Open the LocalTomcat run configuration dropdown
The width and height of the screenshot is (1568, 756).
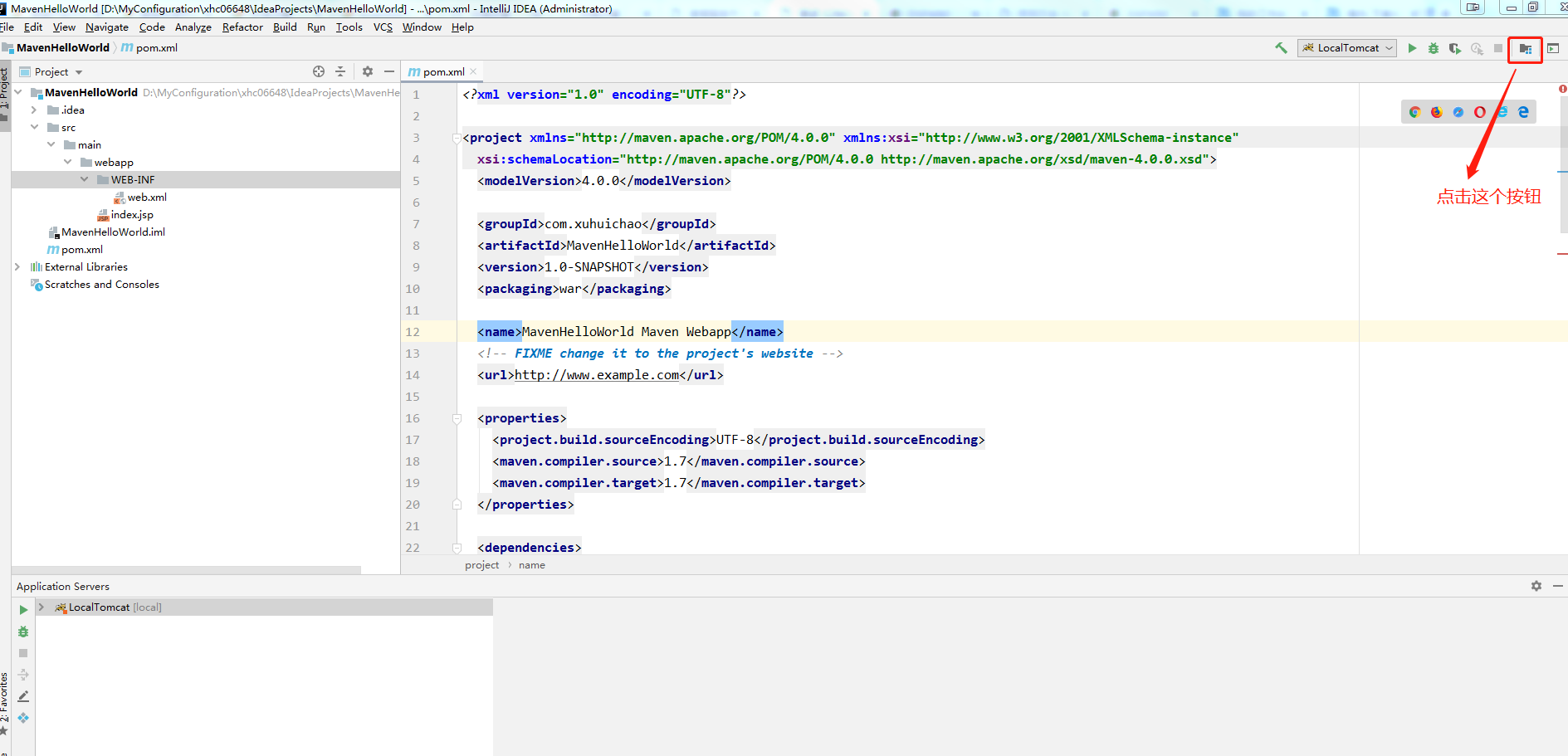pyautogui.click(x=1347, y=48)
